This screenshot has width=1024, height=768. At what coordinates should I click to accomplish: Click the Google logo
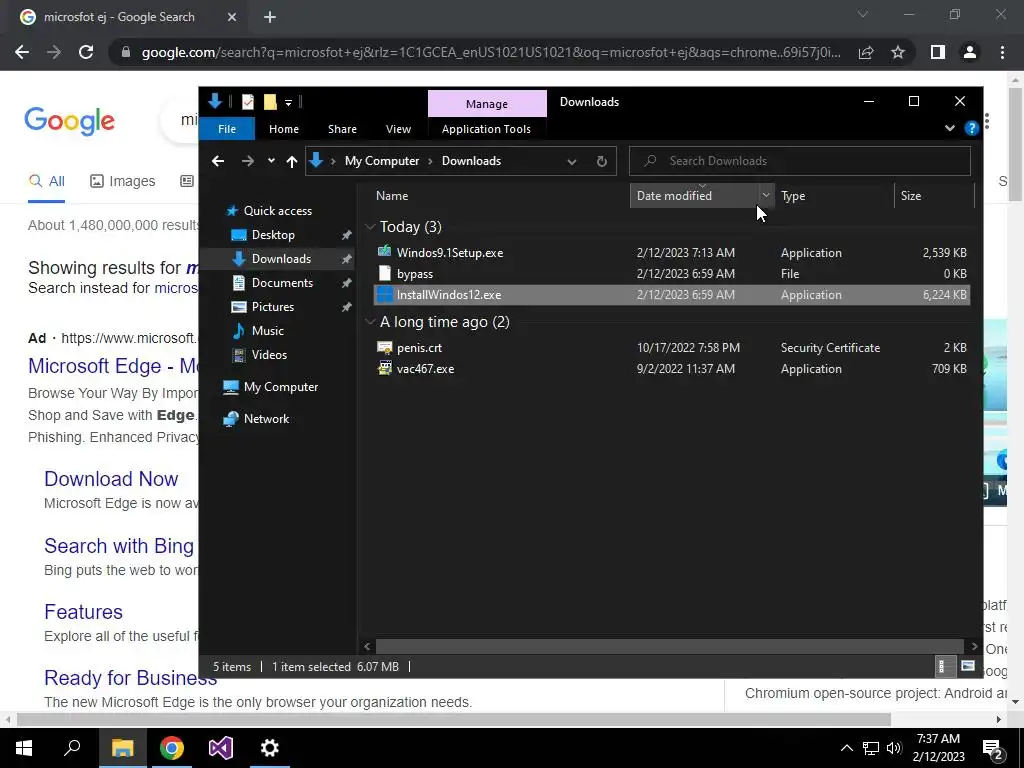pos(69,121)
